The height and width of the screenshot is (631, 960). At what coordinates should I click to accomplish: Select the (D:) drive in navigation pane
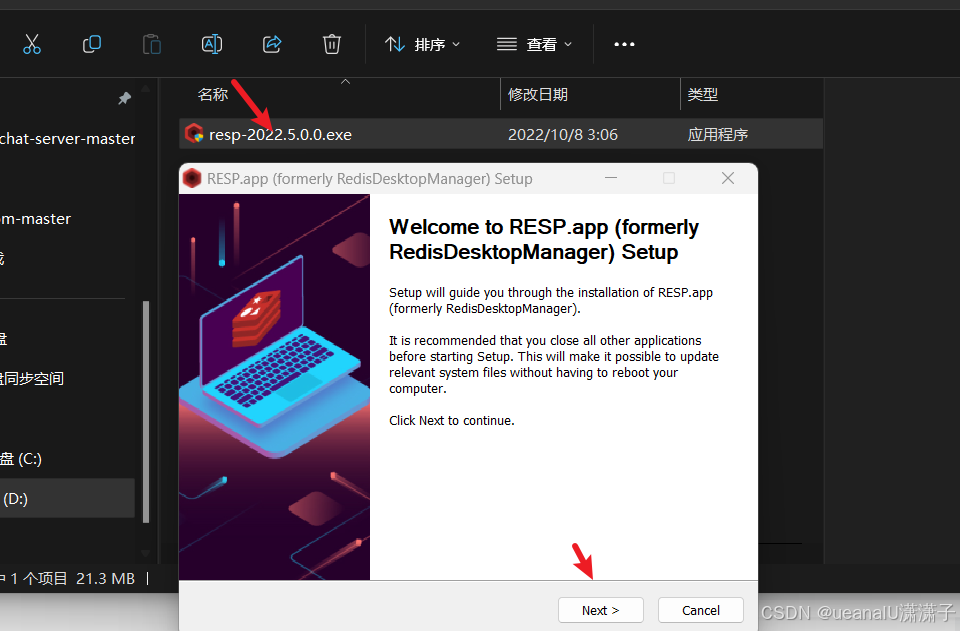(x=67, y=498)
